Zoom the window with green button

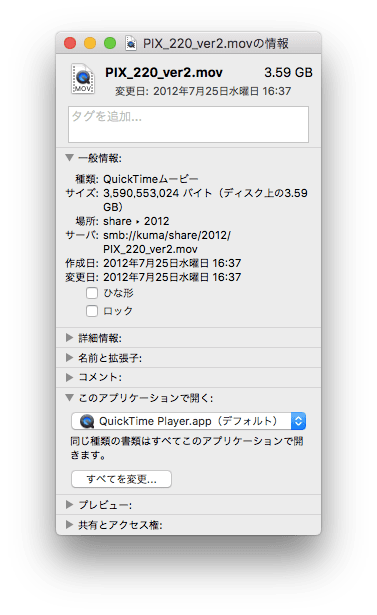110,43
